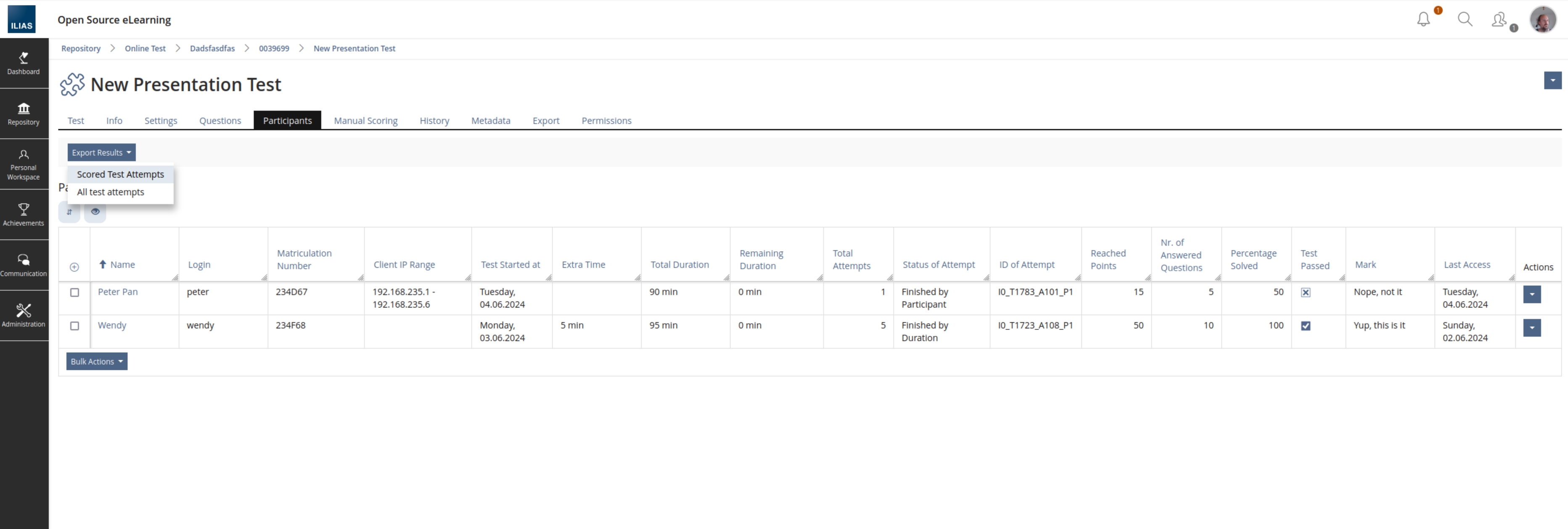Uncheck Wendy's Test Passed checkbox
The width and height of the screenshot is (1568, 529).
(x=1306, y=325)
